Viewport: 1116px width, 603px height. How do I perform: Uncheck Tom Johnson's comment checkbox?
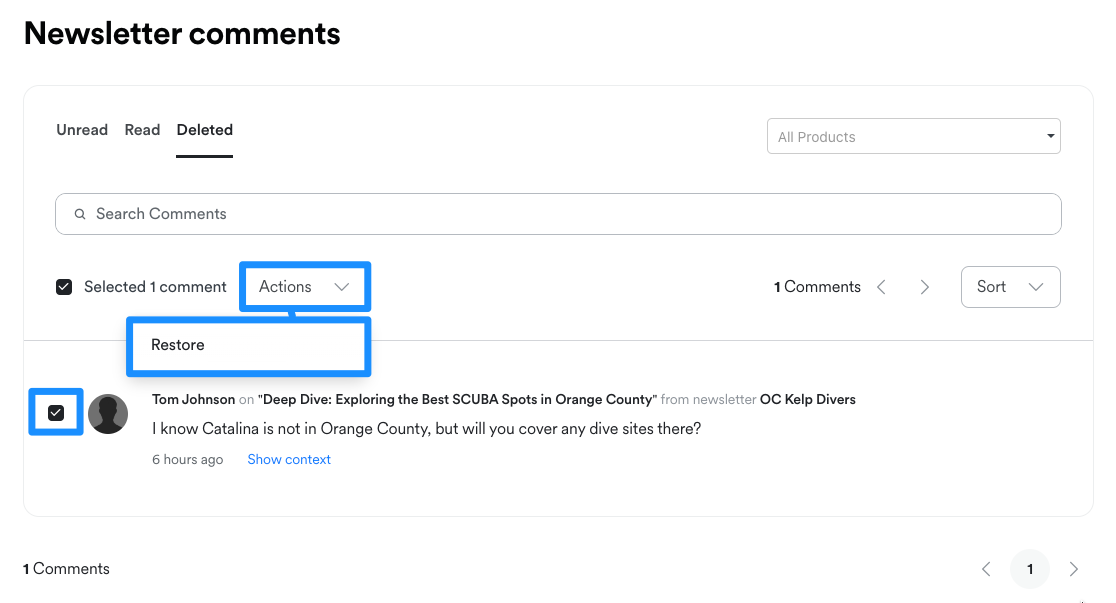(56, 413)
